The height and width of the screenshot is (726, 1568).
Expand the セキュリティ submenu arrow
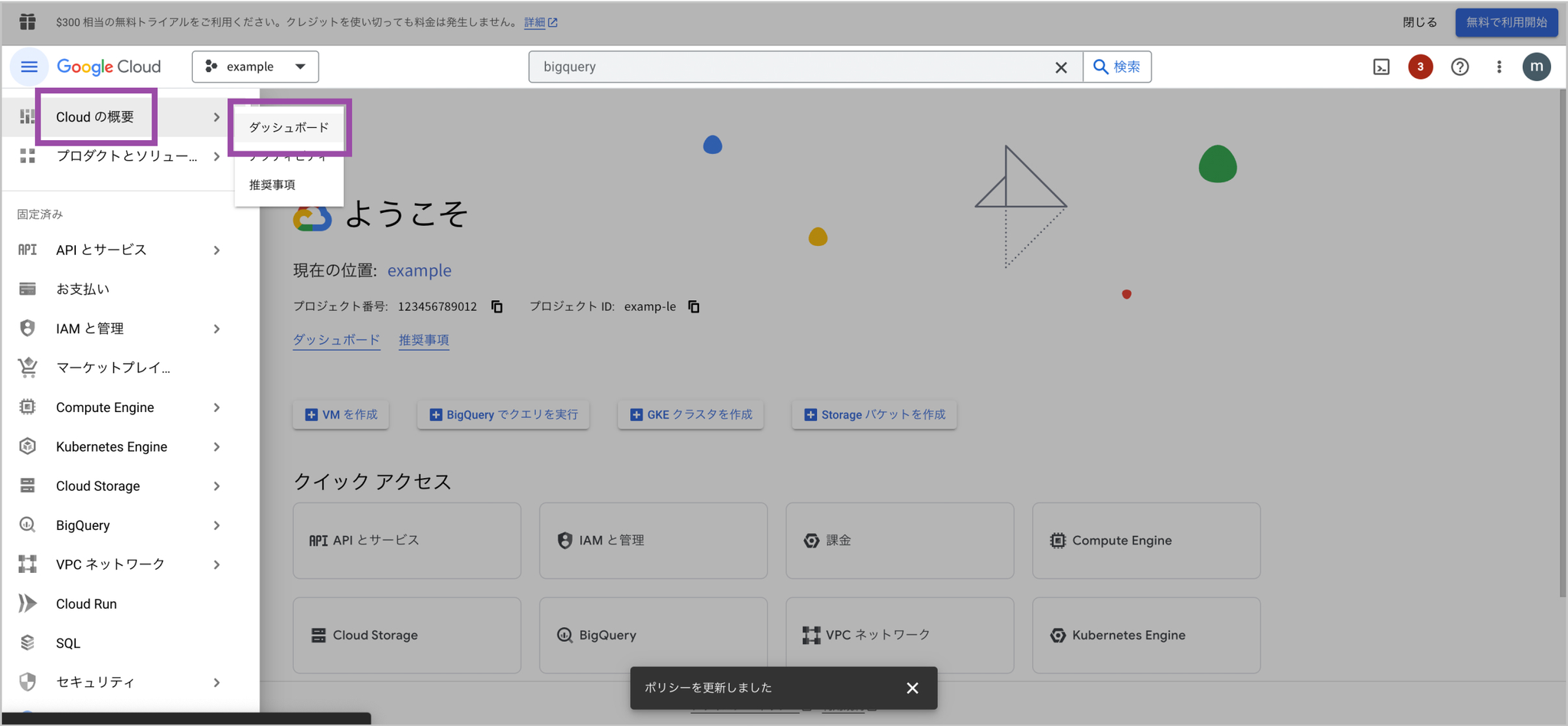point(217,682)
